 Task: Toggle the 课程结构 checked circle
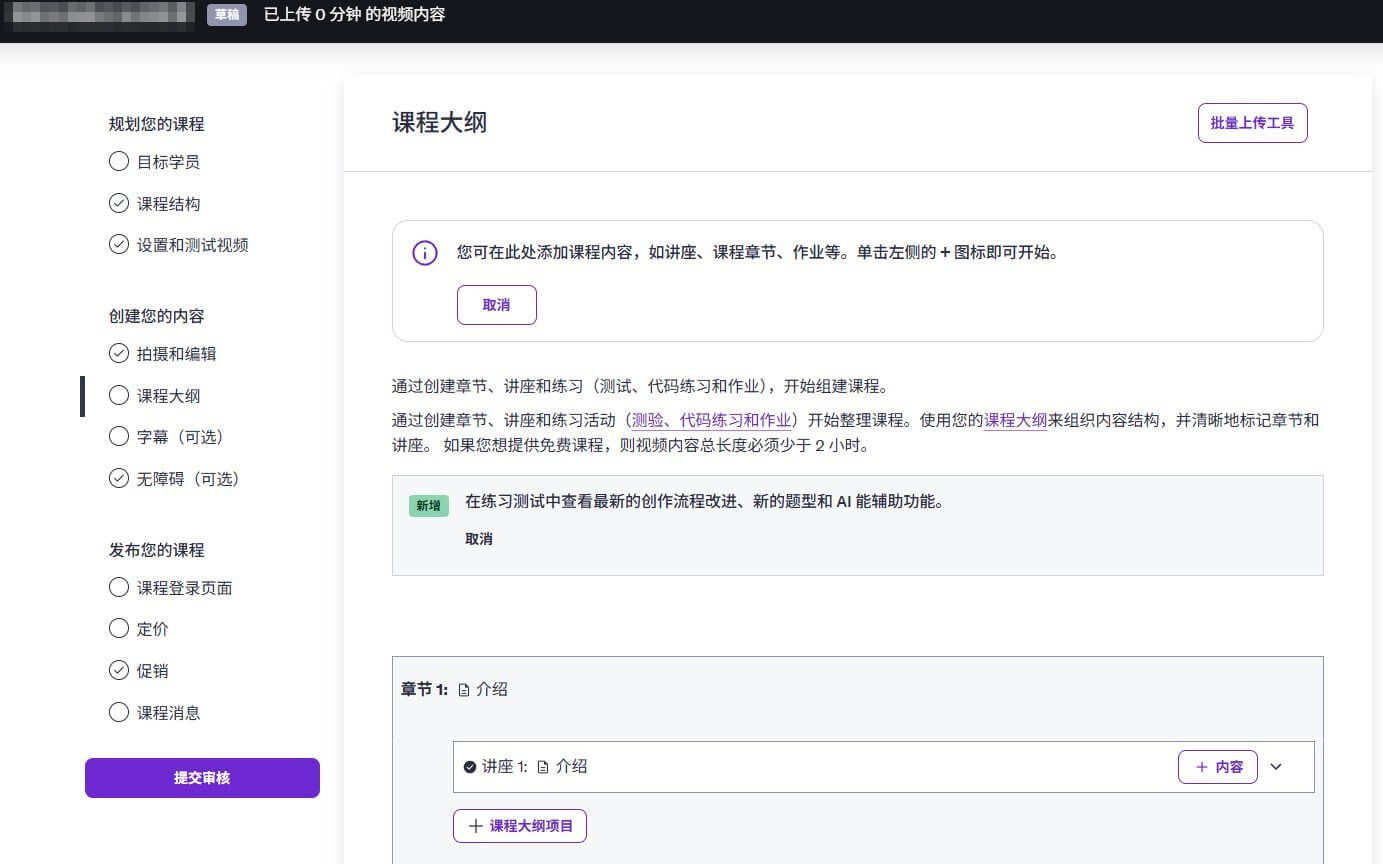pos(118,203)
